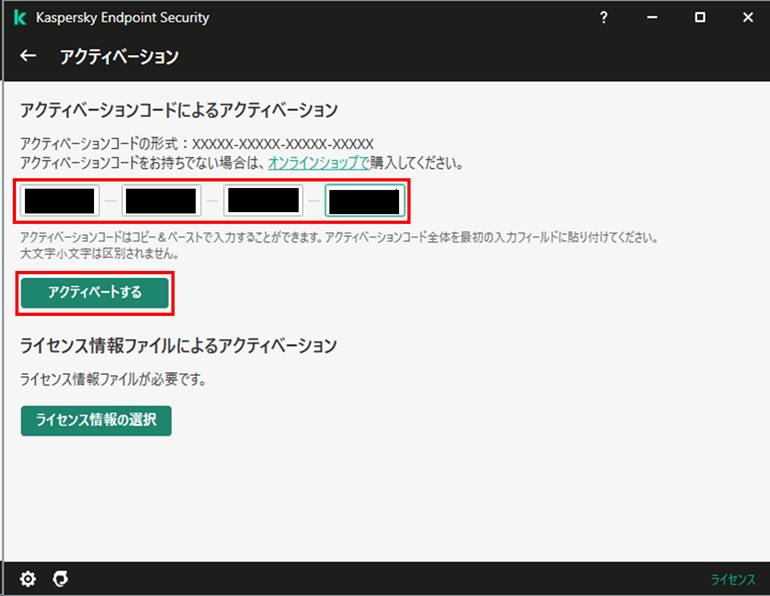Open the オンラインショップで link

318,163
